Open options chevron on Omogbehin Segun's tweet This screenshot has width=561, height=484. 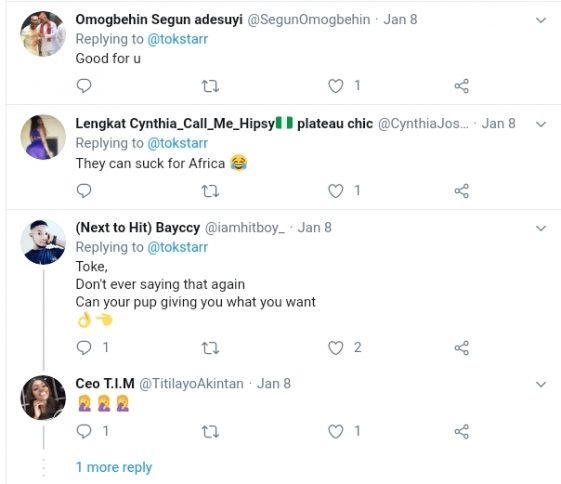click(x=541, y=20)
